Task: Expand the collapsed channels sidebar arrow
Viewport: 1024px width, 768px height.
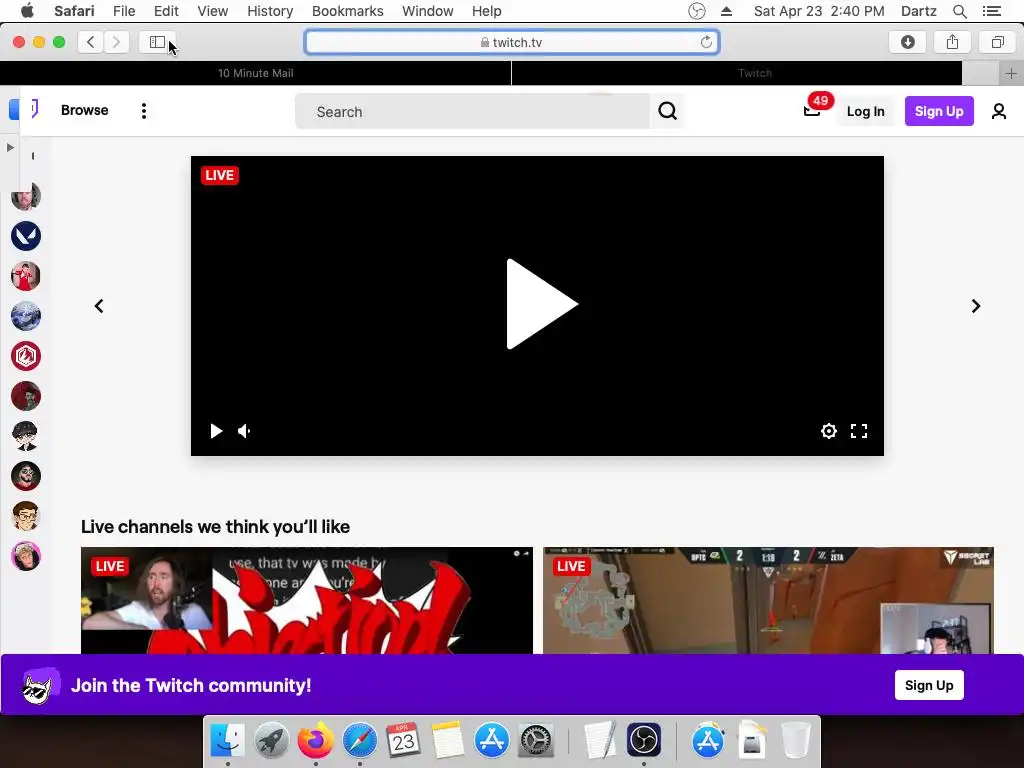Action: (10, 148)
